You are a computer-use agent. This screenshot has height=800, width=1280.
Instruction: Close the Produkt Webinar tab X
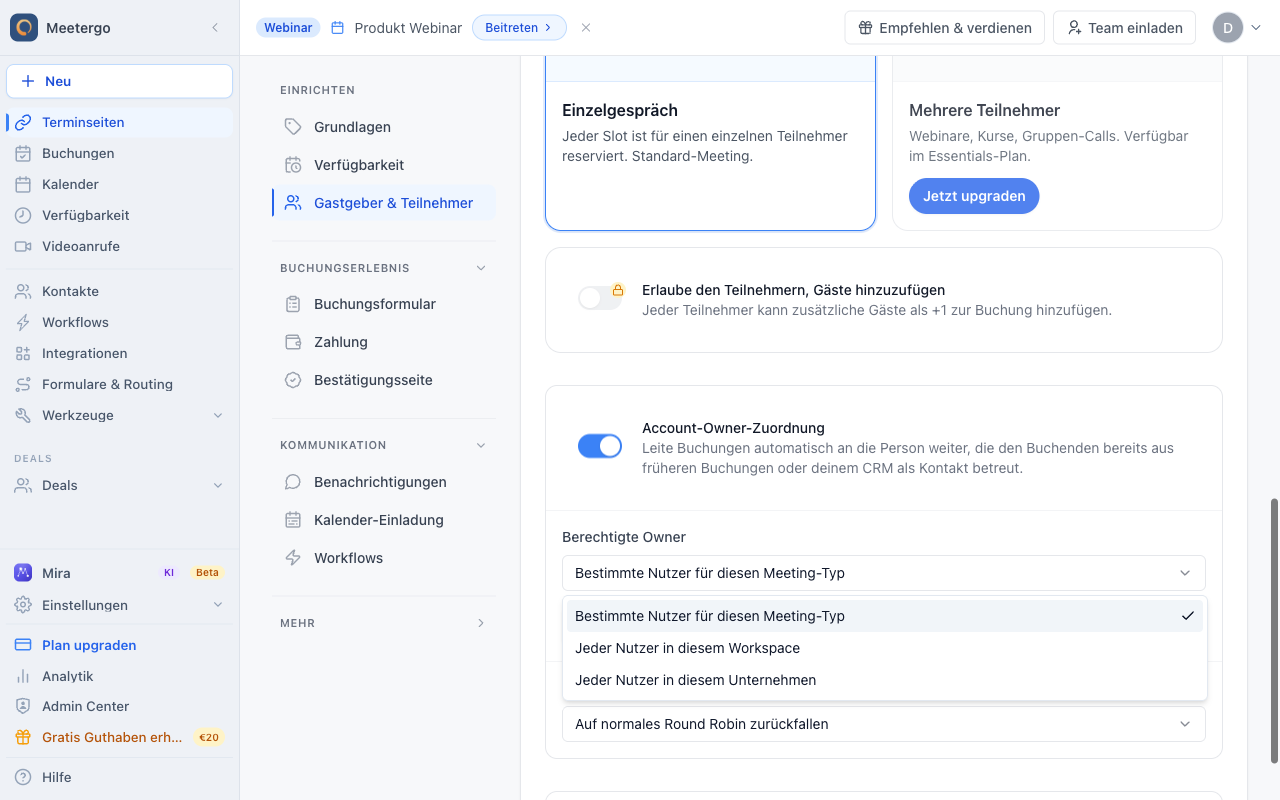(586, 28)
